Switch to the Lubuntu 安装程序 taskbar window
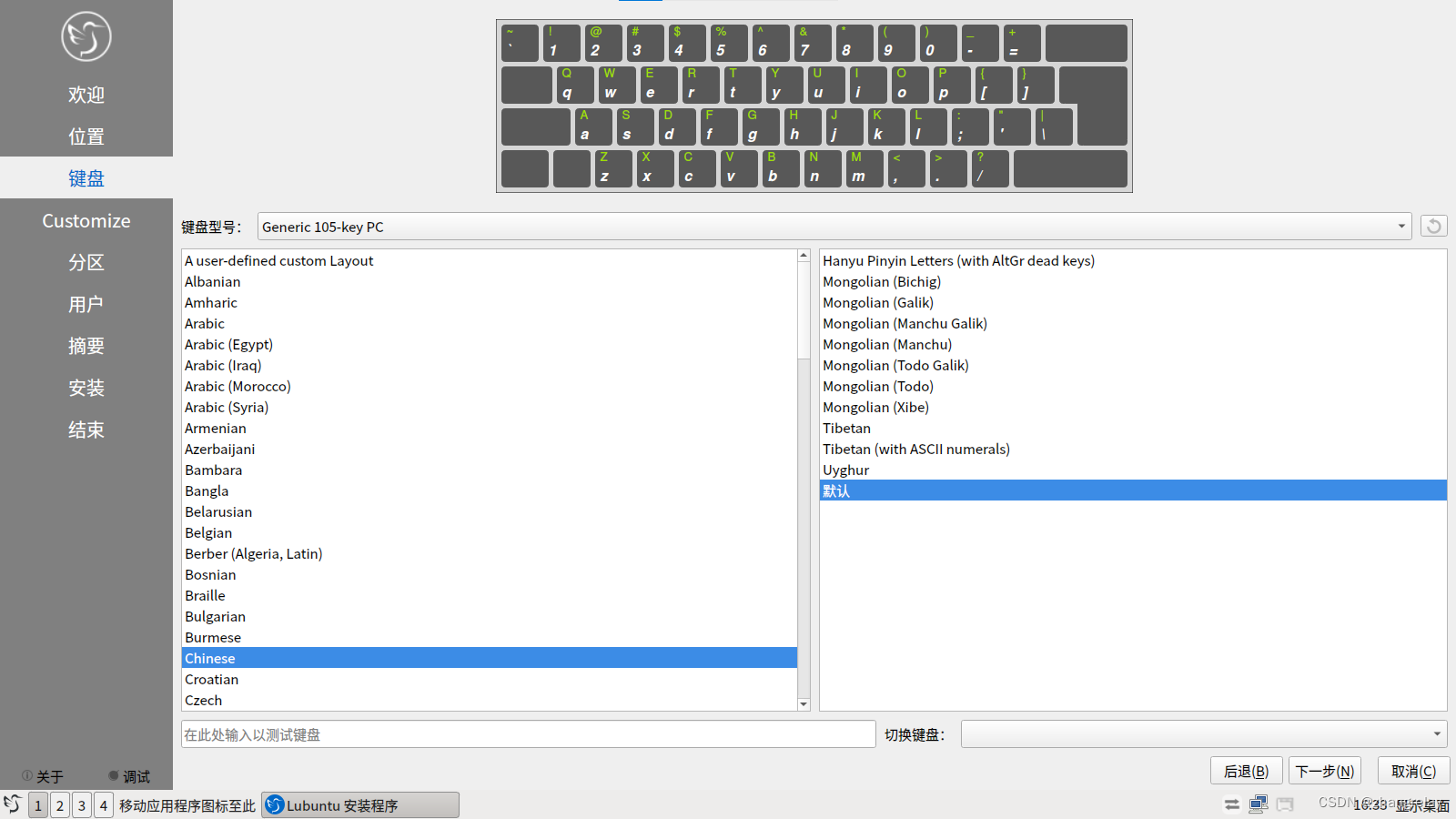 pyautogui.click(x=360, y=805)
